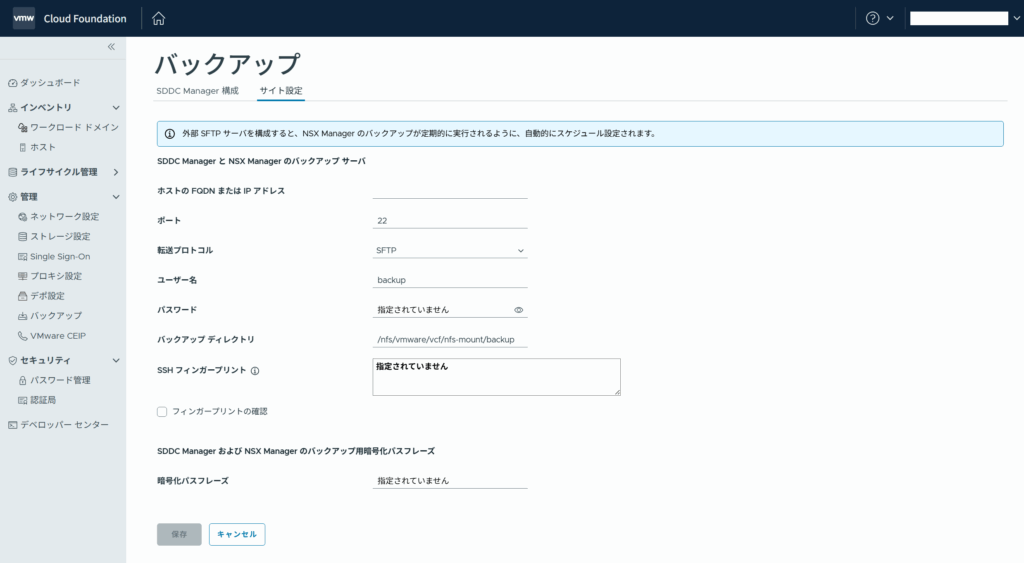Open デベロッパー センター in the sidebar

(64, 425)
